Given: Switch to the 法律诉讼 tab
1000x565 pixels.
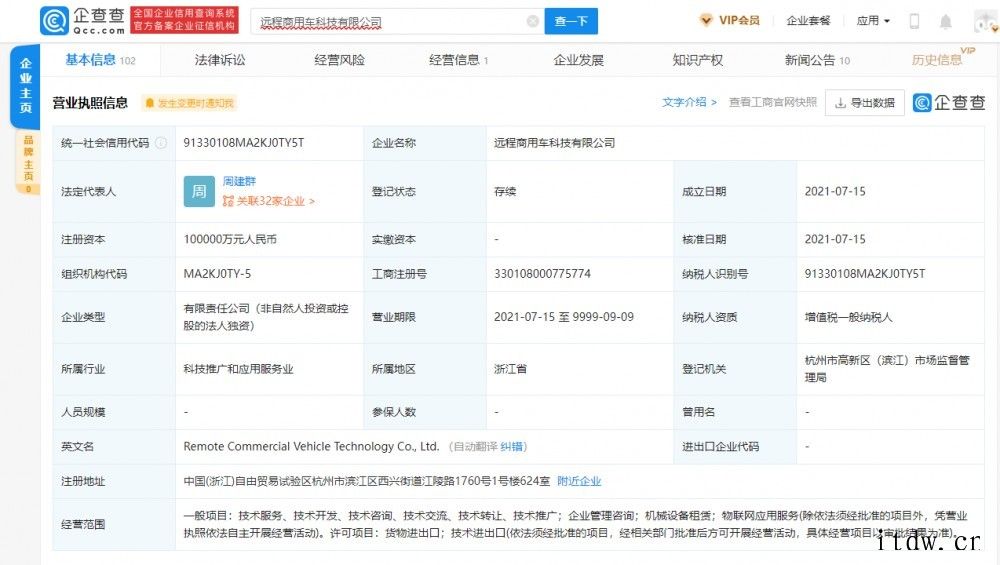Looking at the screenshot, I should coord(220,60).
